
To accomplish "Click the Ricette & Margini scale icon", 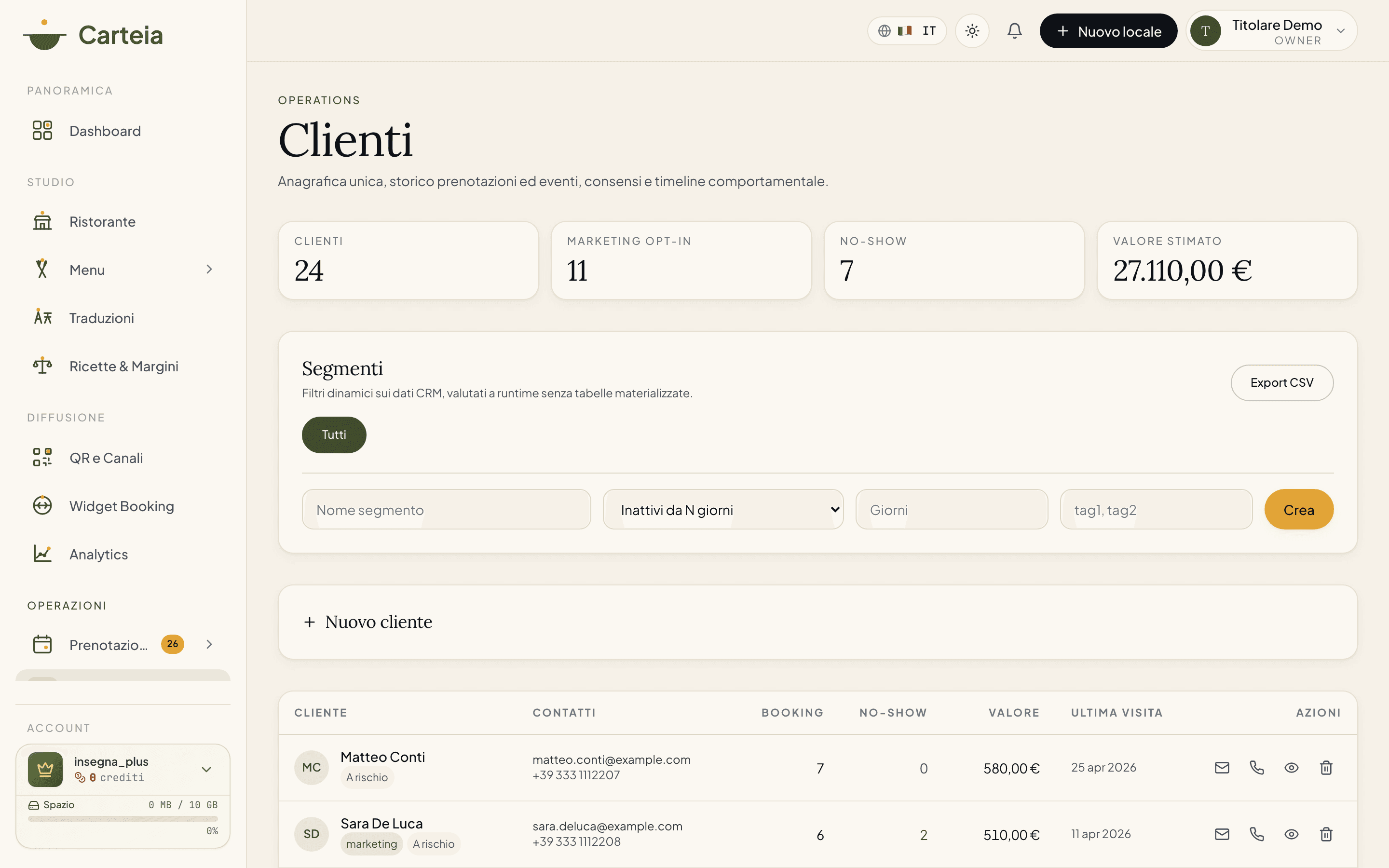I will [42, 366].
